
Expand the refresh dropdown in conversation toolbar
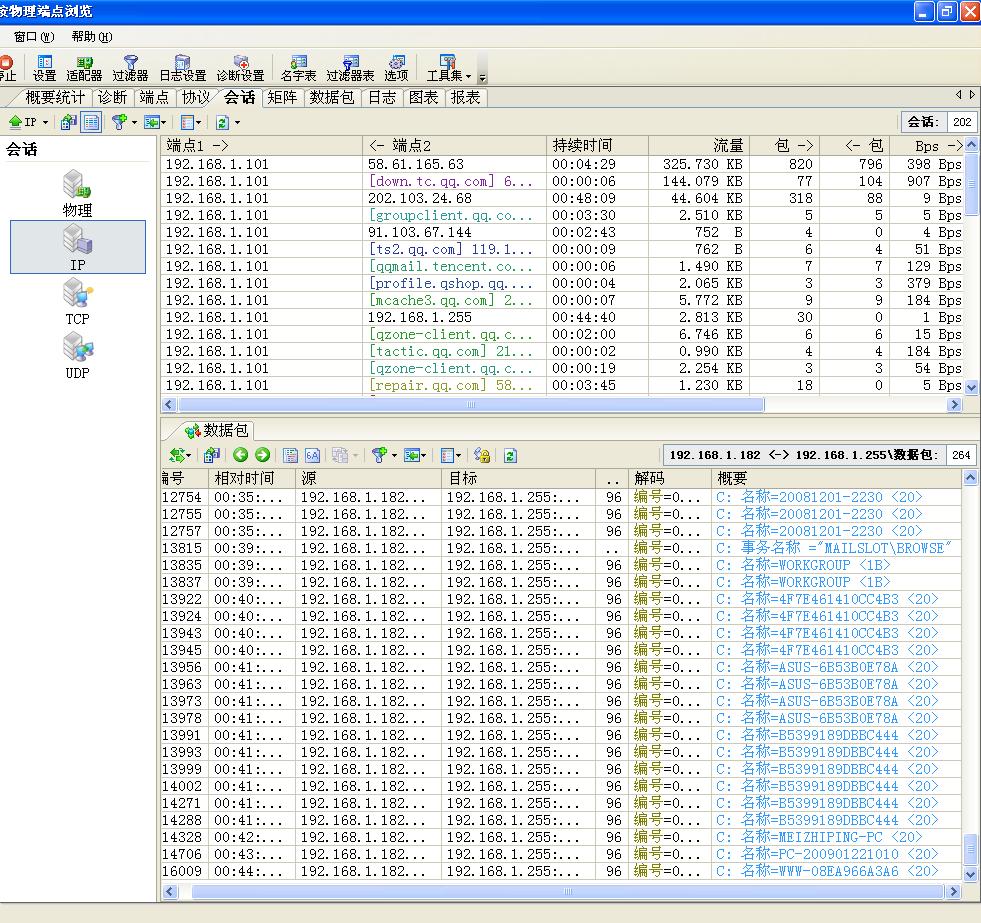237,122
